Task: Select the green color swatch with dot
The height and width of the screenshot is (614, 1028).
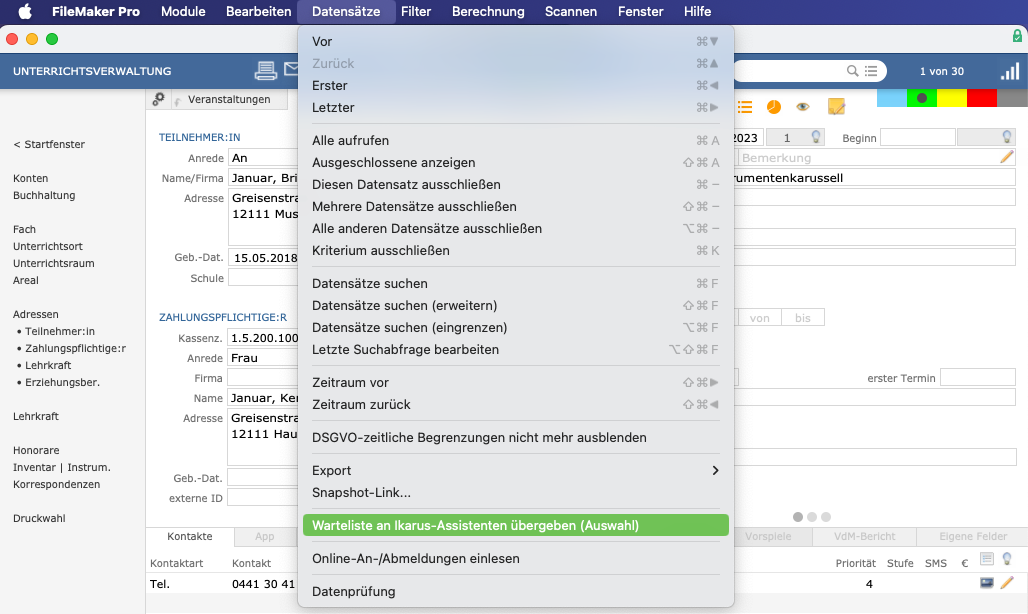Action: click(x=922, y=98)
